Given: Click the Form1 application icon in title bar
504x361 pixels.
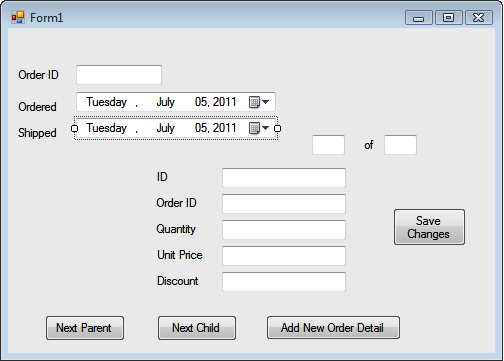Looking at the screenshot, I should (x=18, y=17).
